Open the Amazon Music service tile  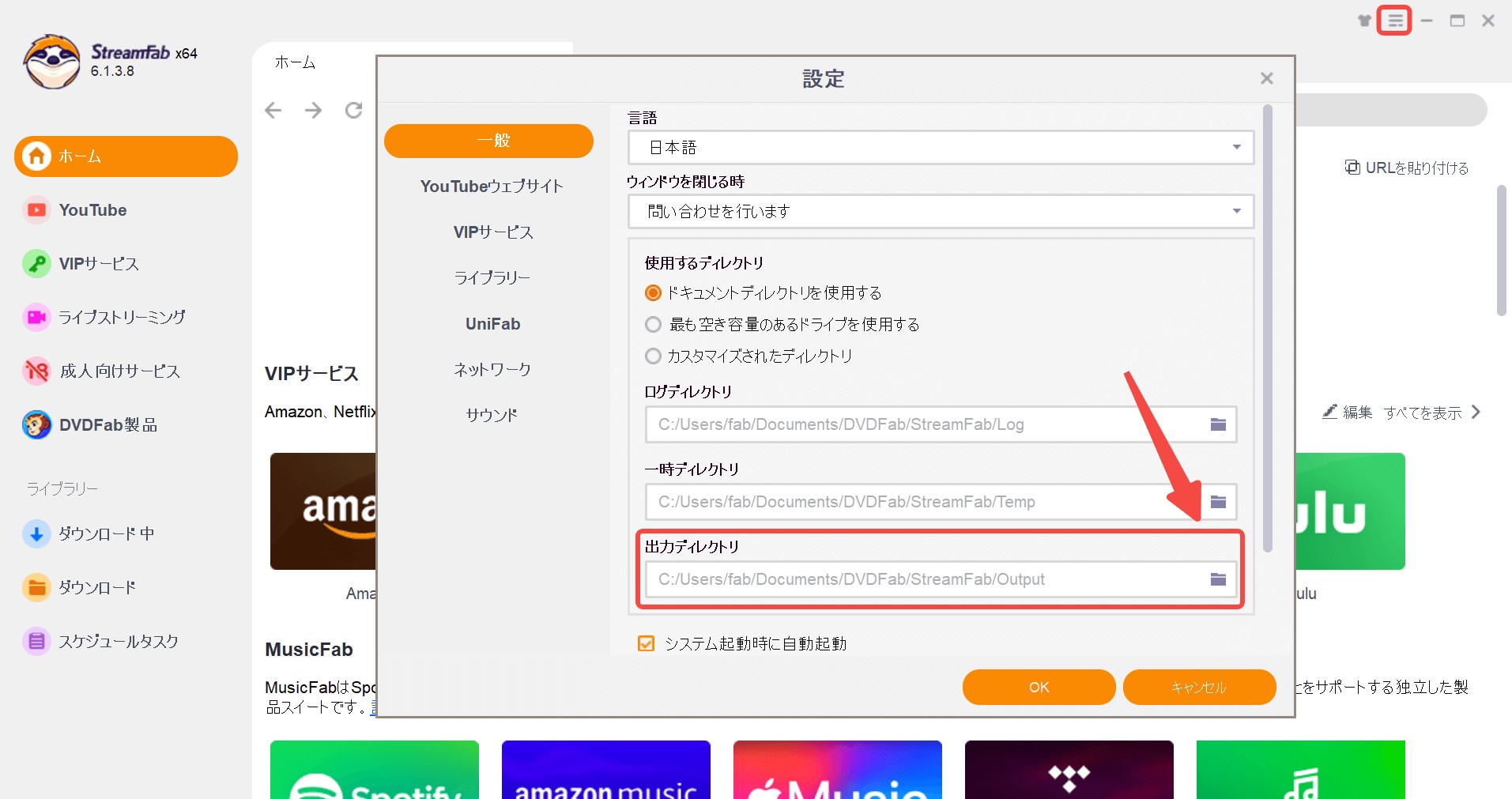606,770
